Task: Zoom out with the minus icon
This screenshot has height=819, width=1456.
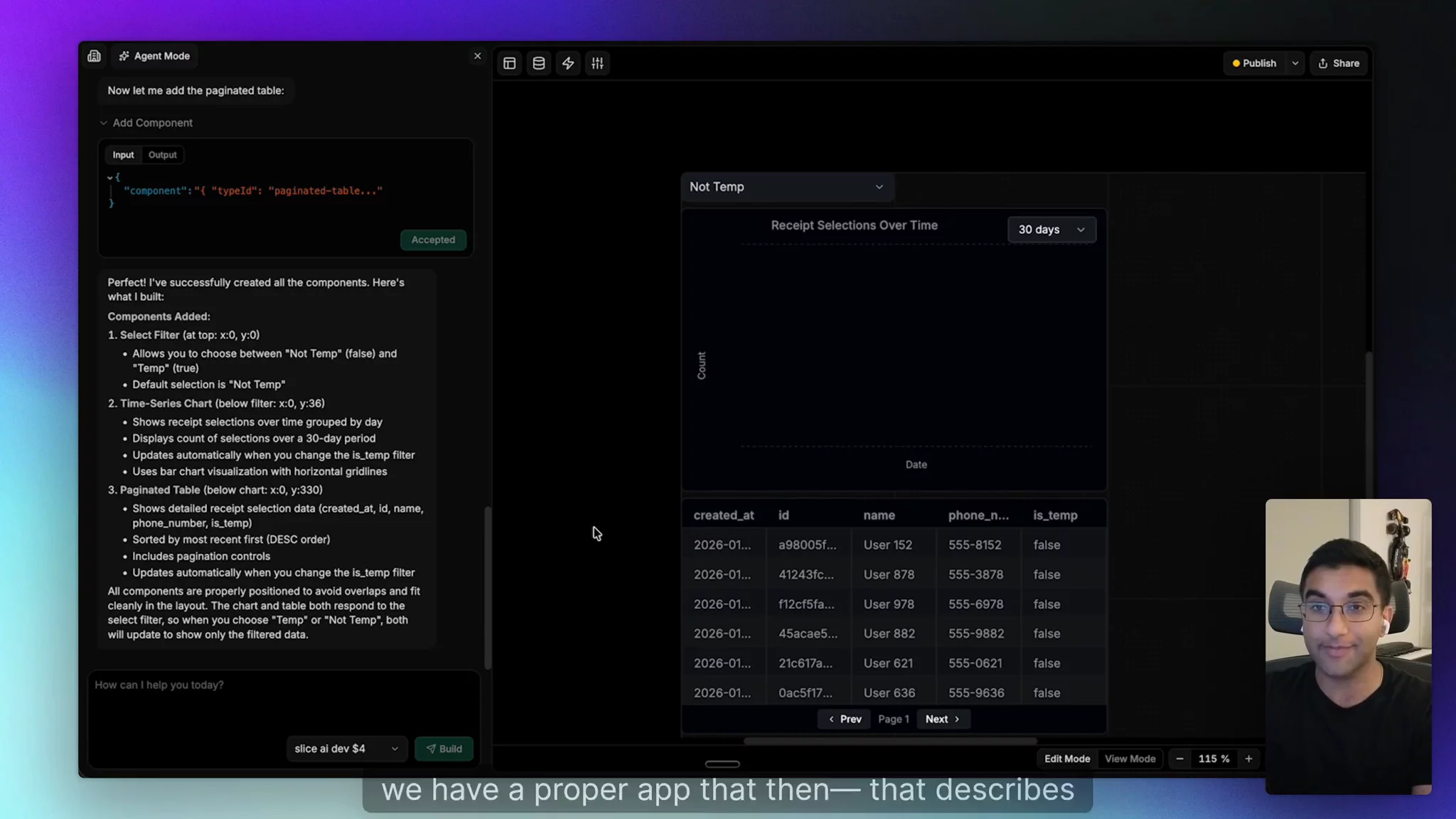Action: tap(1179, 759)
